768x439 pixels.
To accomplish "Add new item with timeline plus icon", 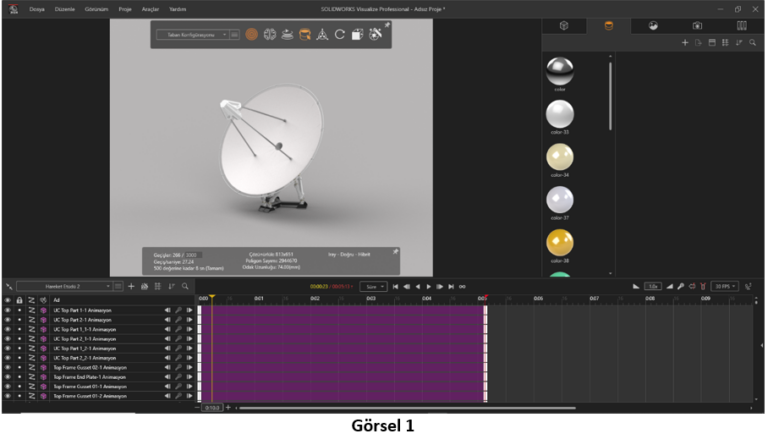I will pyautogui.click(x=131, y=286).
